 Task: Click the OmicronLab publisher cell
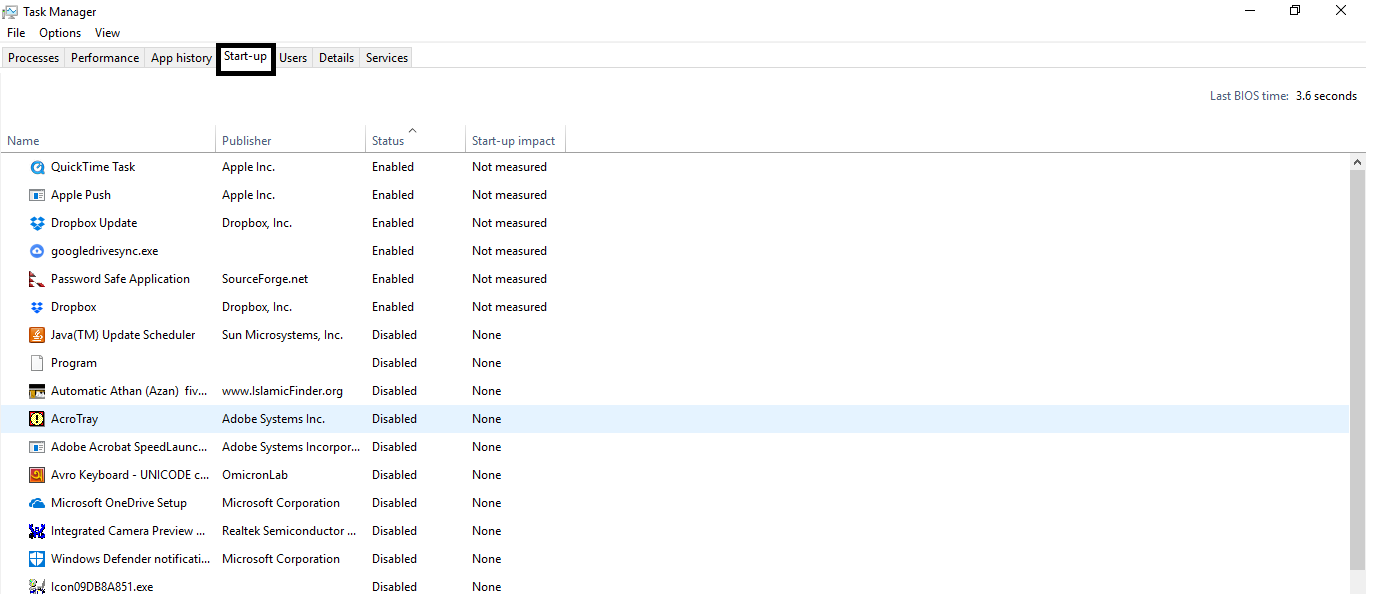tap(254, 475)
